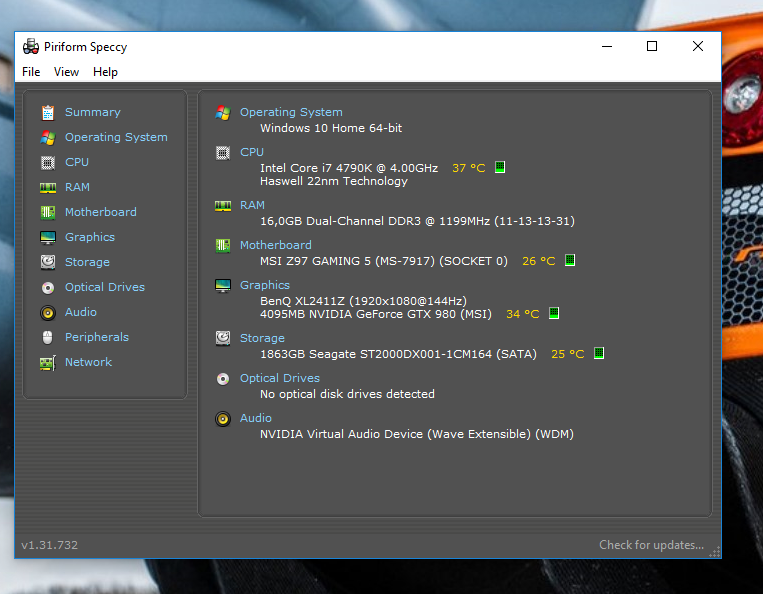Image resolution: width=763 pixels, height=594 pixels.
Task: Open the Operating System heading link
Action: point(291,112)
